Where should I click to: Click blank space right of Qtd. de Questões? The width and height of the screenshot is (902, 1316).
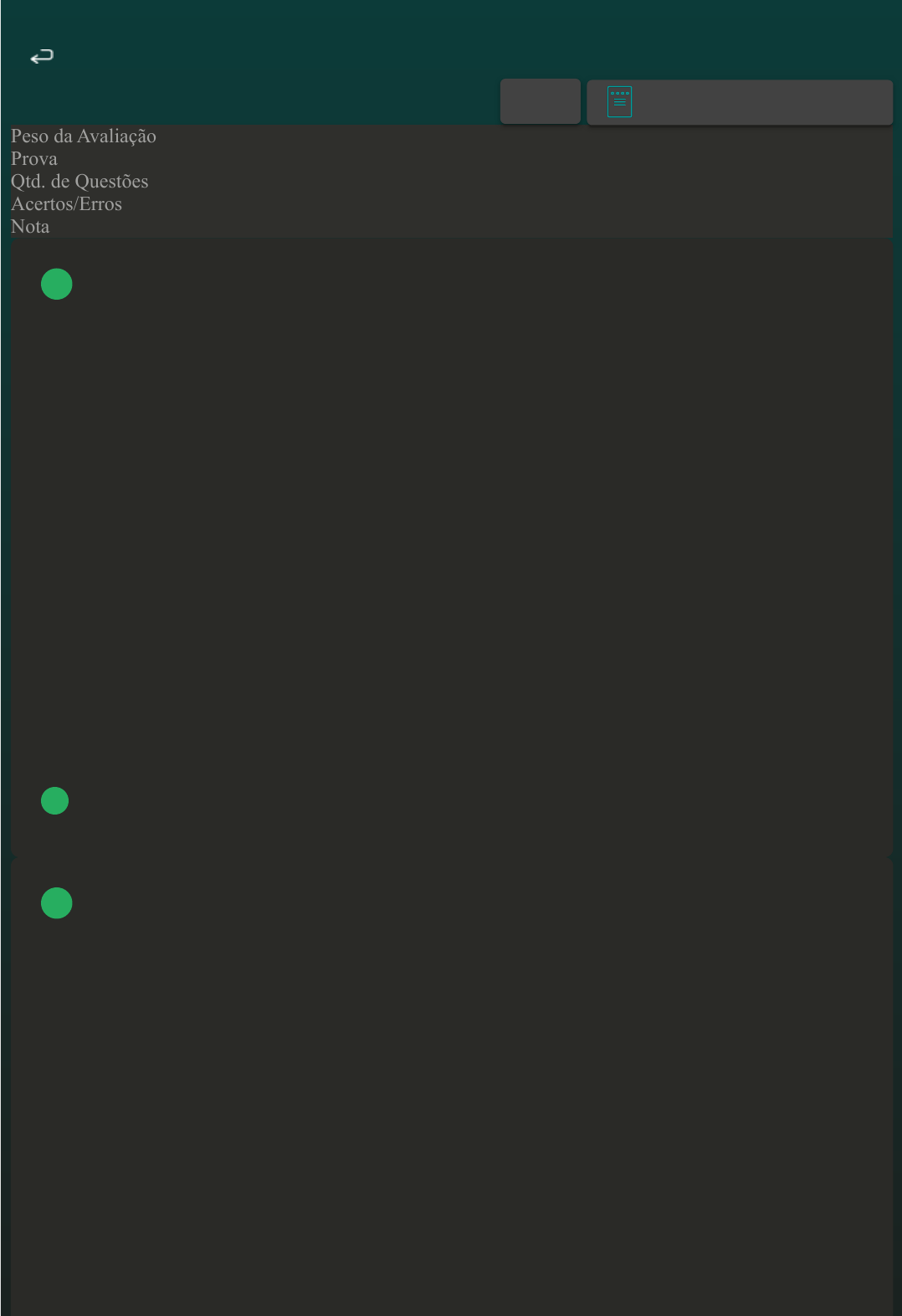(x=520, y=181)
